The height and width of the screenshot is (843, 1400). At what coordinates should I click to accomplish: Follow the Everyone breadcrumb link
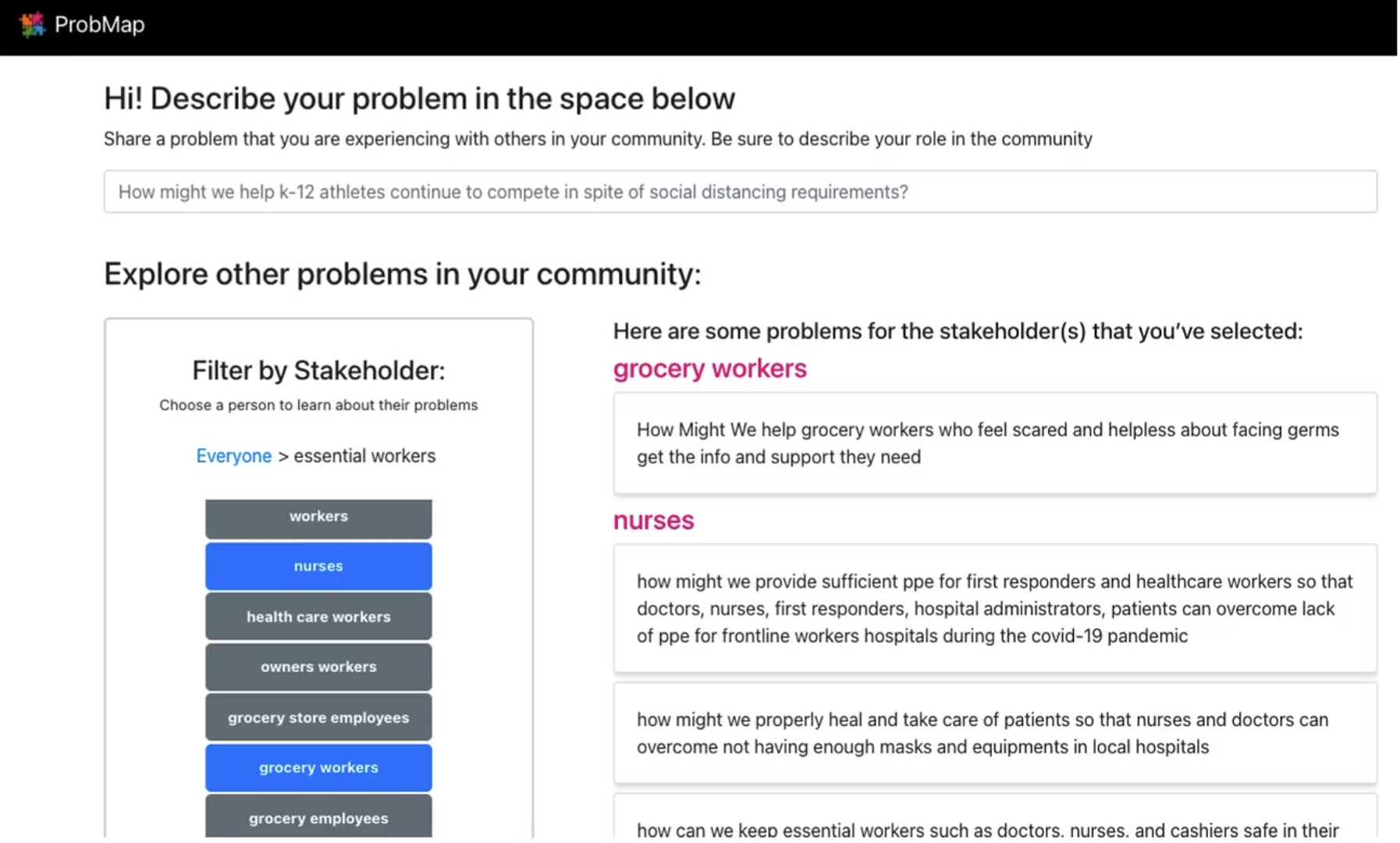233,456
